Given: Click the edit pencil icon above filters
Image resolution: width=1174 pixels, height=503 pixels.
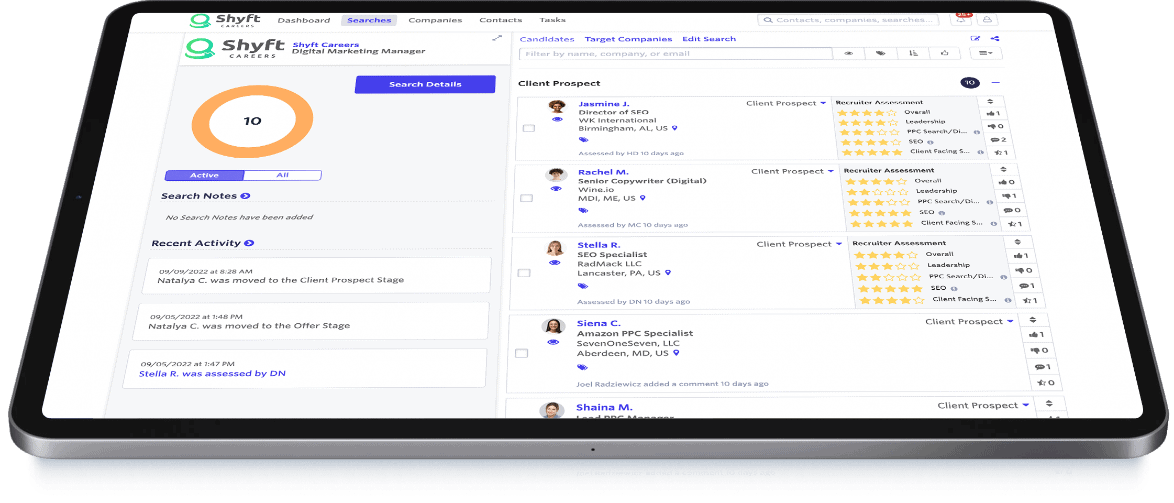Looking at the screenshot, I should click(x=975, y=39).
